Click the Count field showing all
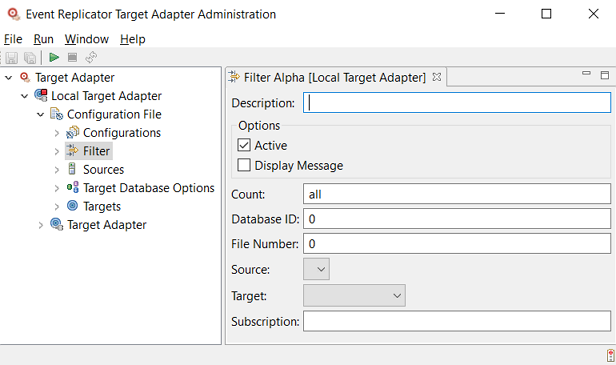This screenshot has height=365, width=616. (x=457, y=194)
